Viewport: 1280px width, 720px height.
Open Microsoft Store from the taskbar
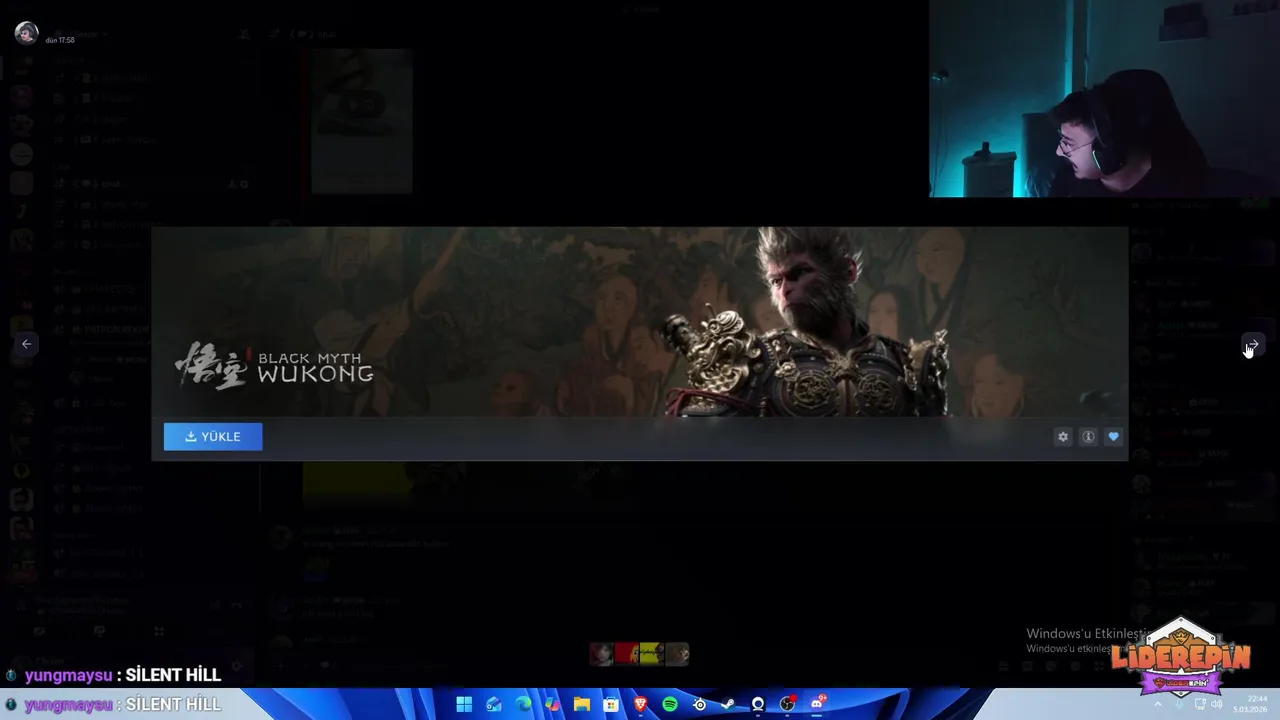(x=611, y=704)
